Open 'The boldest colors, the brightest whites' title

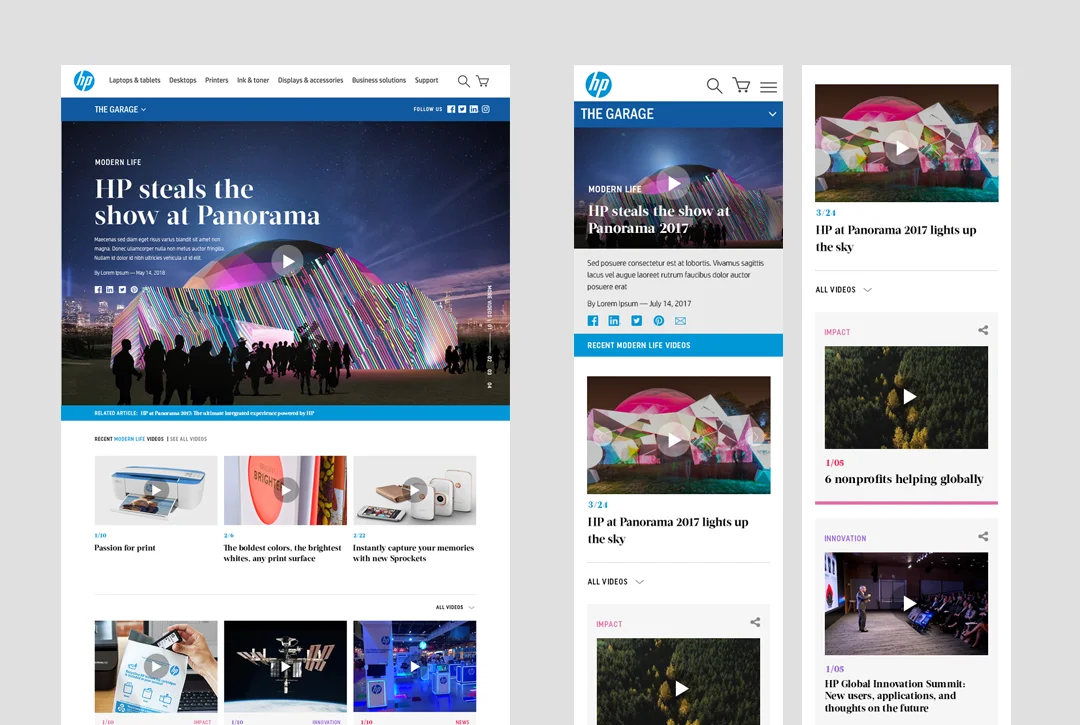pos(282,553)
